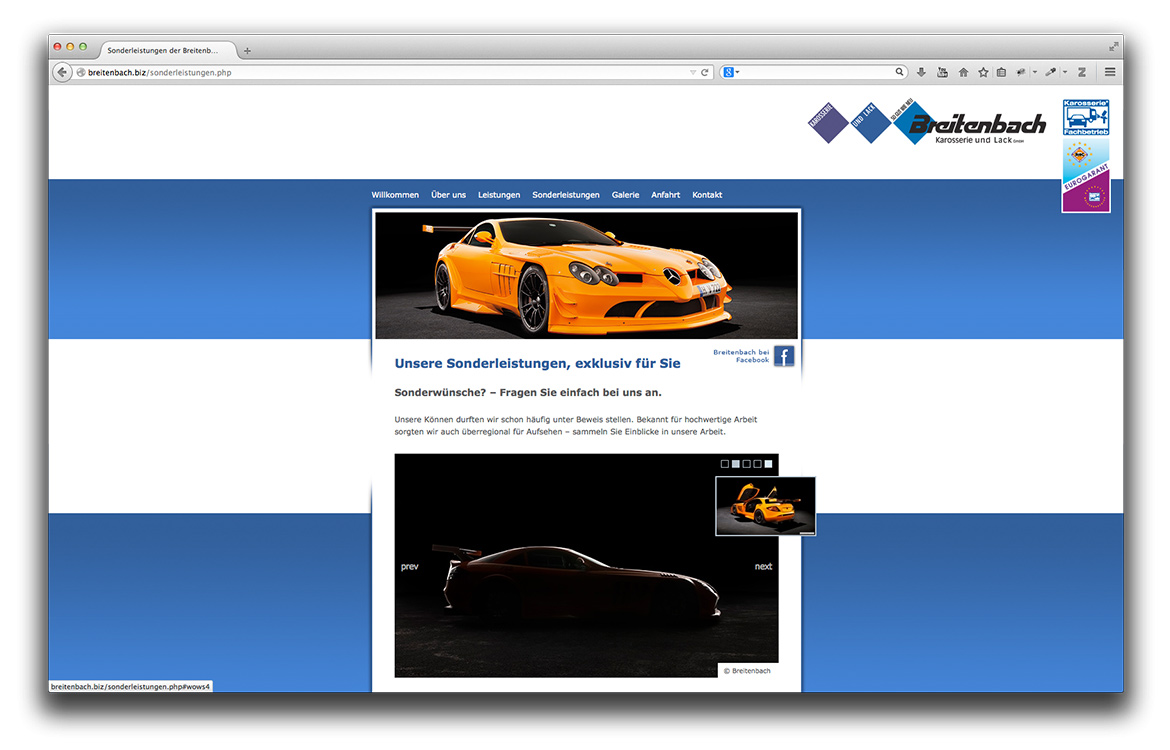Click the orange car preview thumbnail
The width and height of the screenshot is (1170, 750).
coord(765,506)
